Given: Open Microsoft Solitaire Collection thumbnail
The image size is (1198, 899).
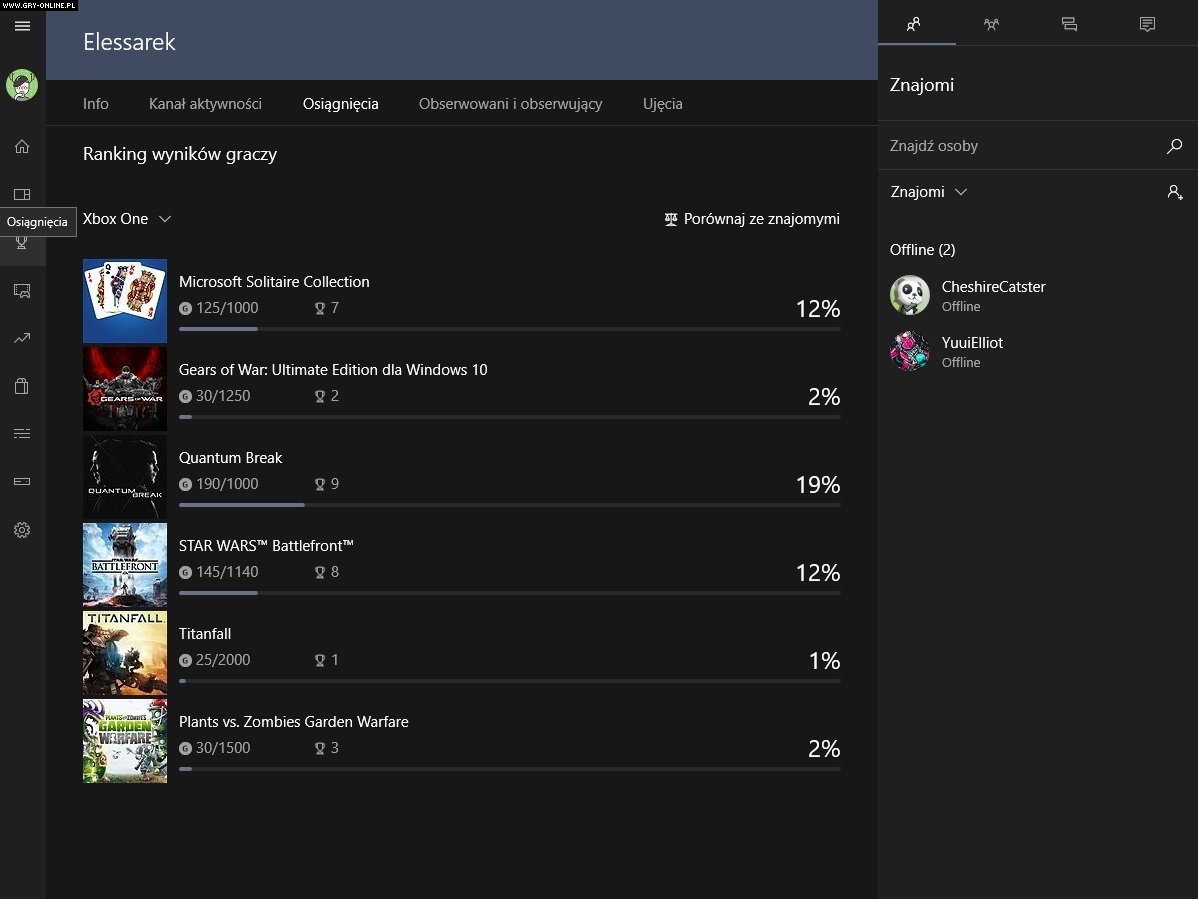Looking at the screenshot, I should (x=125, y=301).
